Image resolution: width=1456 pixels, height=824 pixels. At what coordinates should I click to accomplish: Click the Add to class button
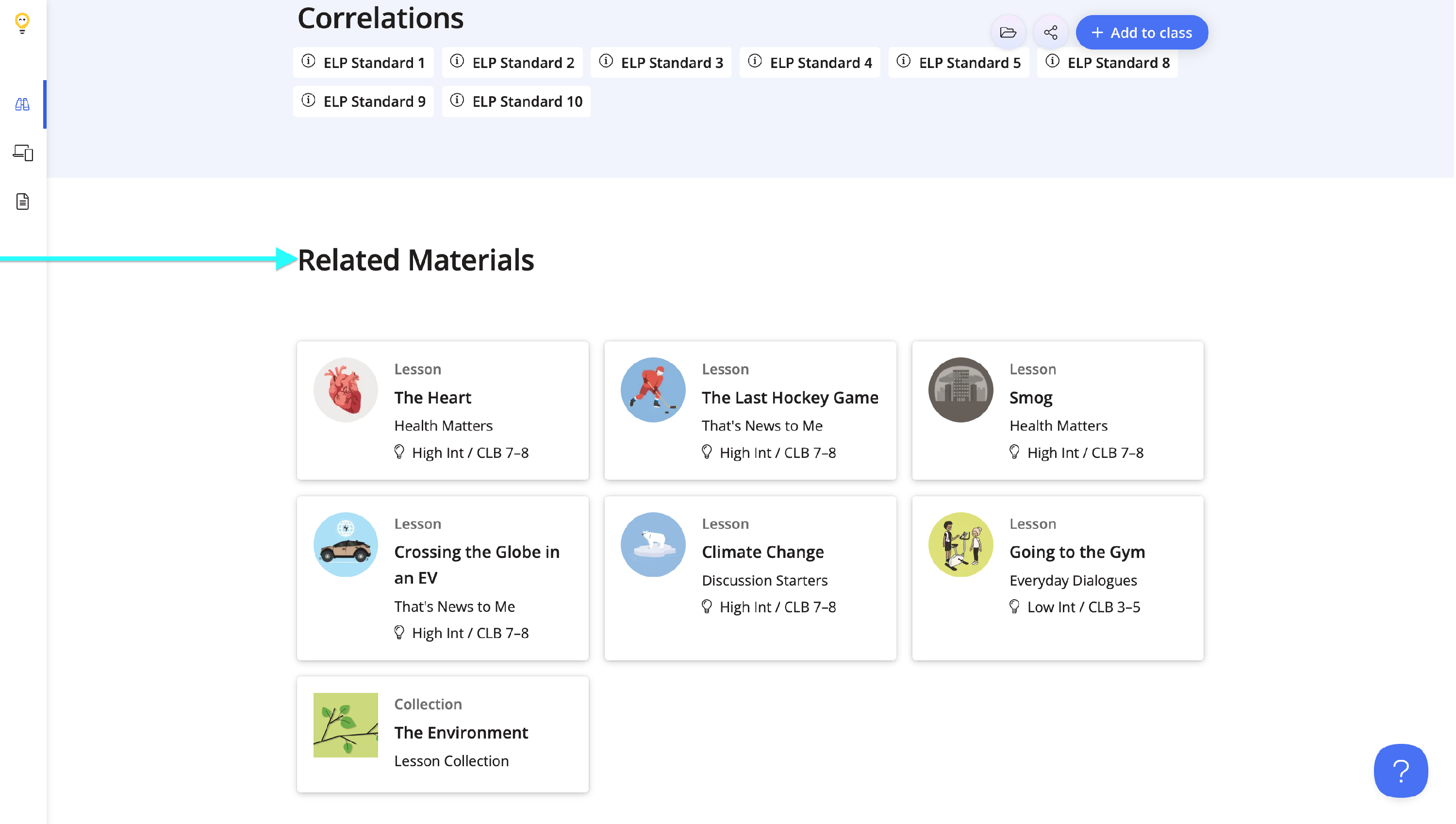(x=1142, y=32)
